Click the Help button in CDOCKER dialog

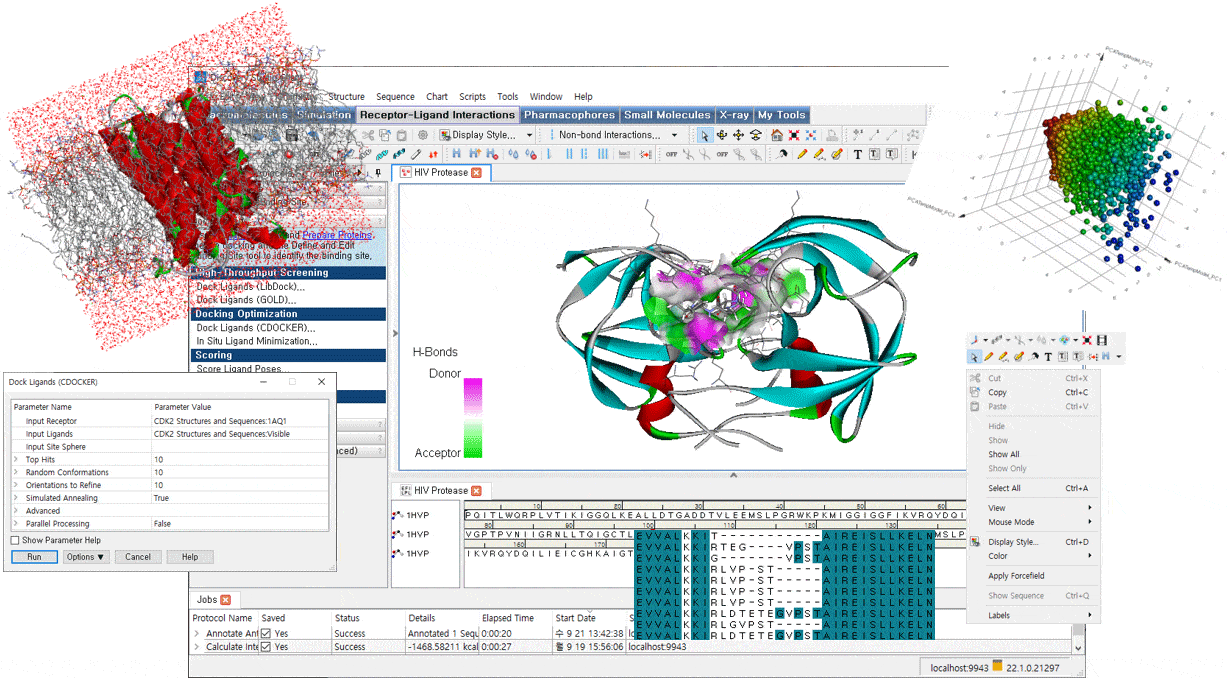[x=190, y=557]
